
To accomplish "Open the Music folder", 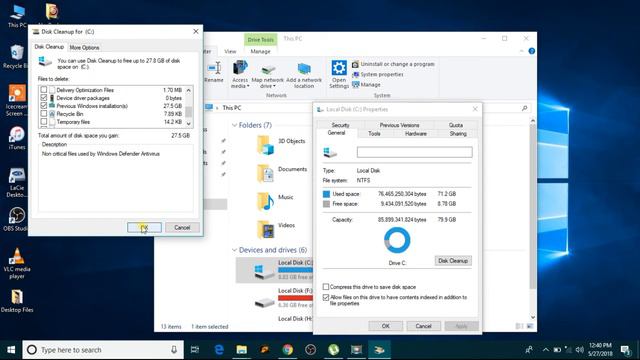I will (276, 201).
